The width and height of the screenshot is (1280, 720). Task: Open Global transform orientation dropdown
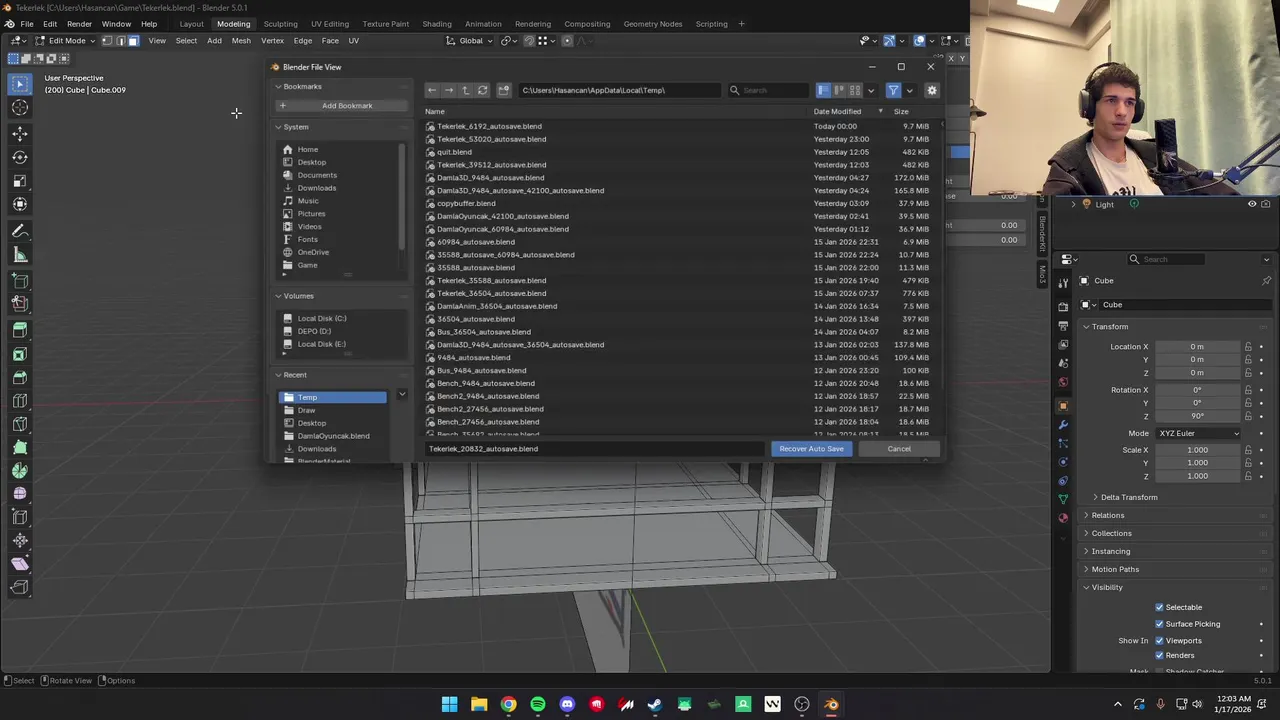pyautogui.click(x=471, y=41)
